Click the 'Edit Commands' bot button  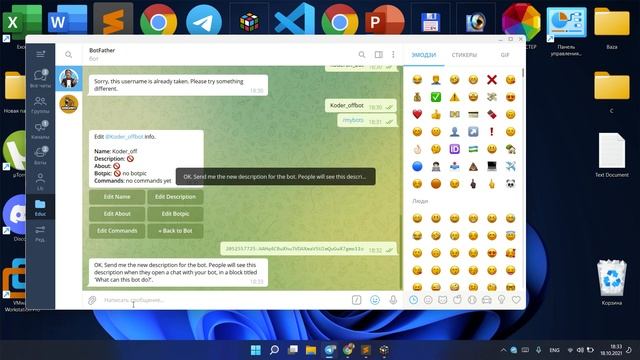coord(117,231)
